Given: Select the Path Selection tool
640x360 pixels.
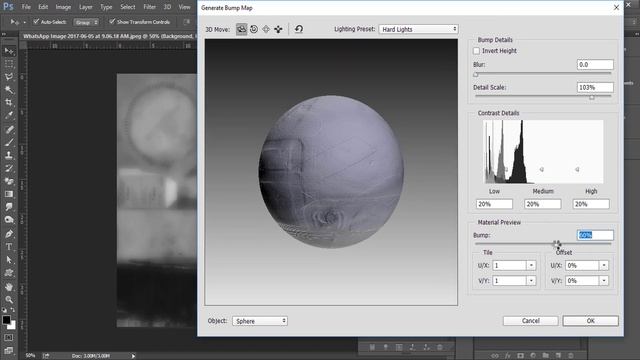Looking at the screenshot, I should 9,260.
